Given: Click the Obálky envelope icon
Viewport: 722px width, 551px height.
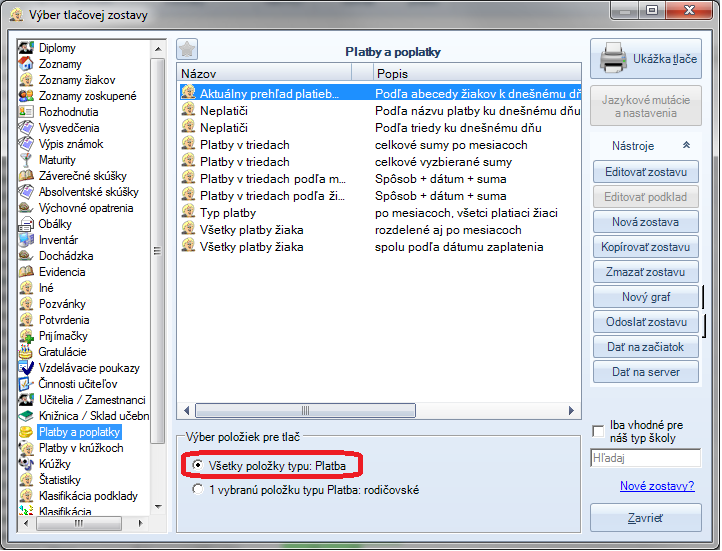Looking at the screenshot, I should [26, 224].
